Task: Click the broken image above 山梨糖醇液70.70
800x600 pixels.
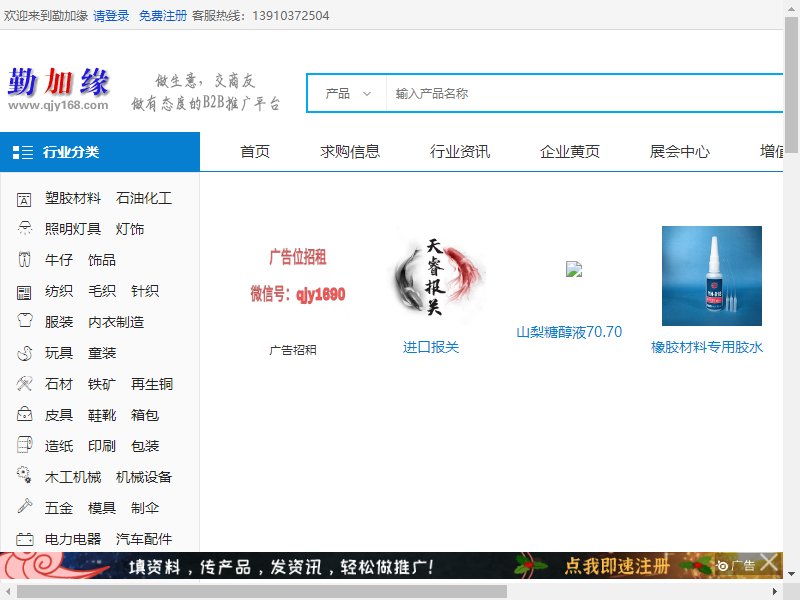Action: (x=573, y=269)
